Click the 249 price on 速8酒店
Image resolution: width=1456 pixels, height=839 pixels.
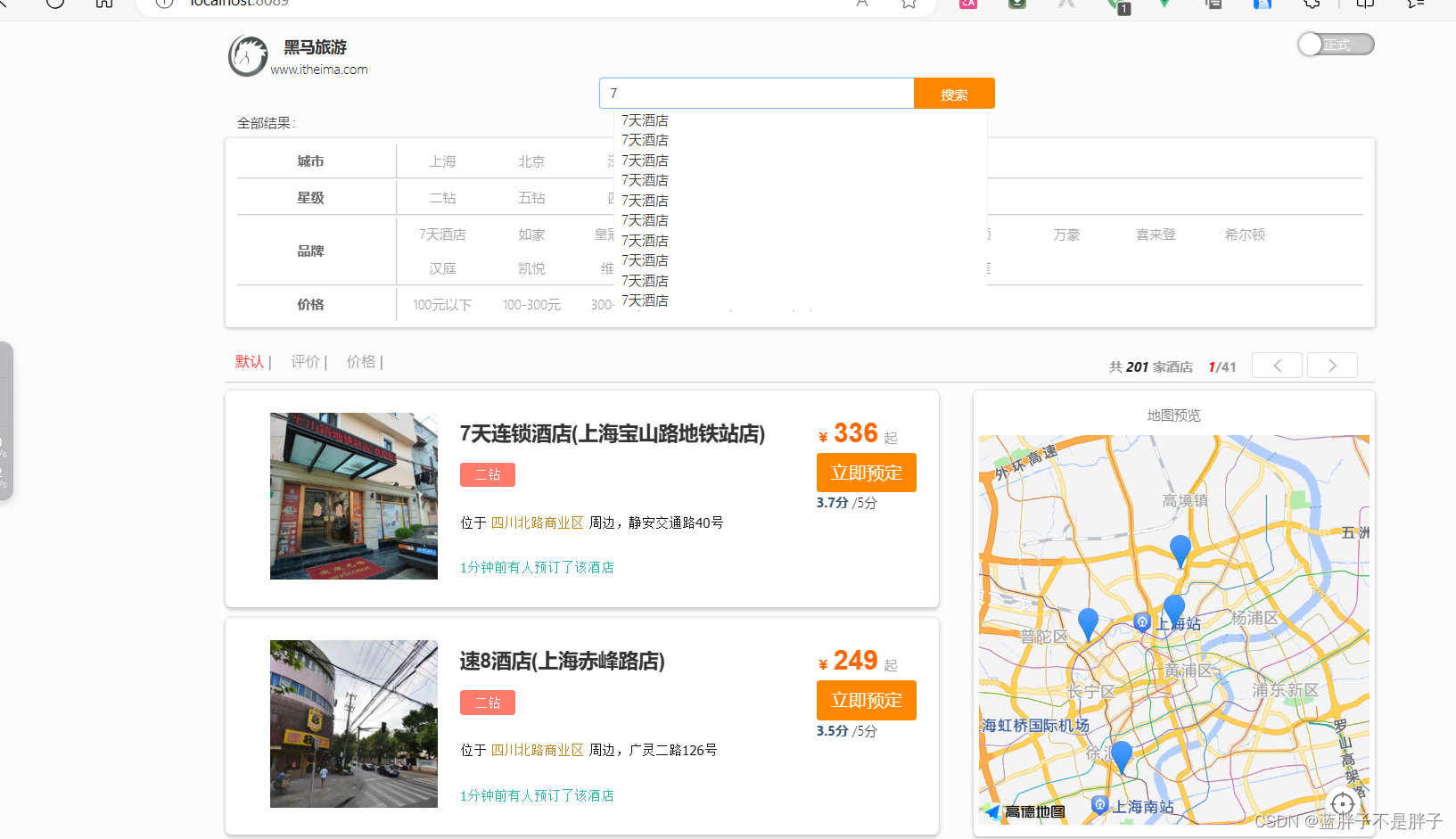click(x=856, y=661)
